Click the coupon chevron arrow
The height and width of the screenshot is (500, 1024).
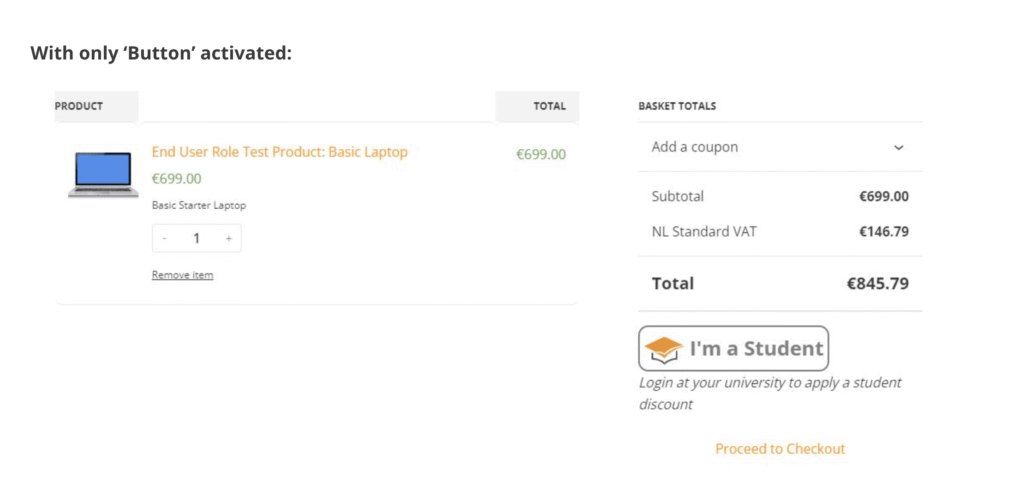898,148
